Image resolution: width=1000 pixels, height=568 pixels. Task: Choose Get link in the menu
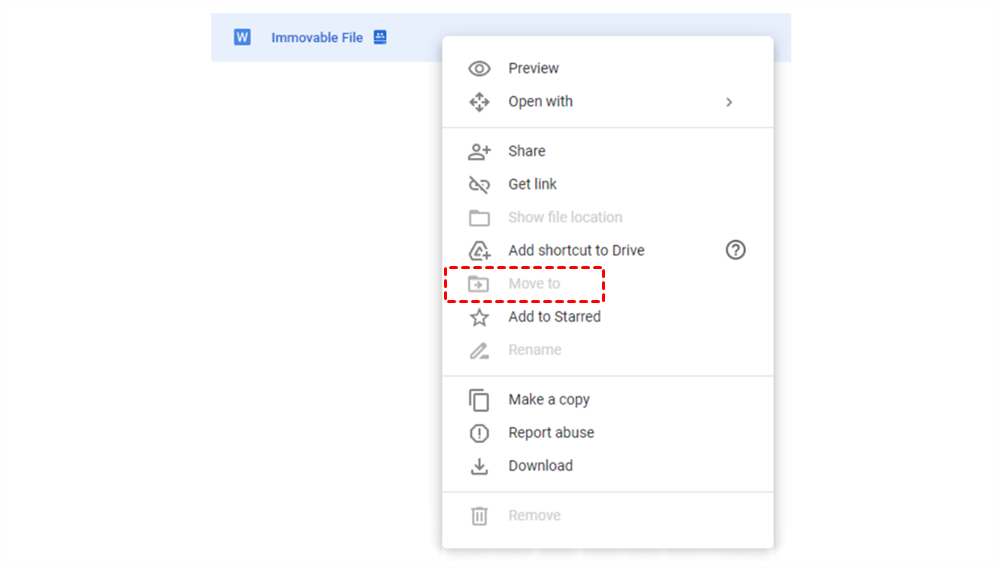[532, 185]
